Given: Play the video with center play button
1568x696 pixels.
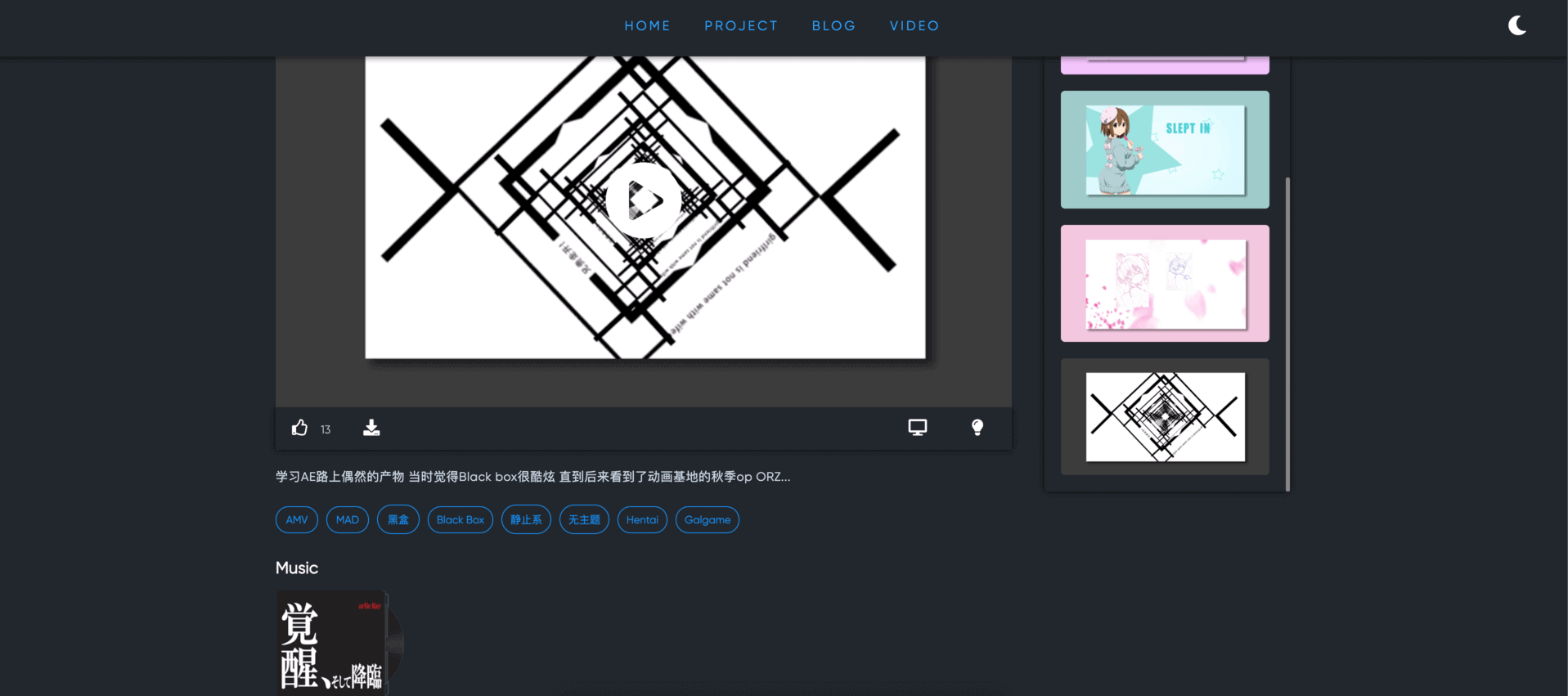Looking at the screenshot, I should point(644,200).
